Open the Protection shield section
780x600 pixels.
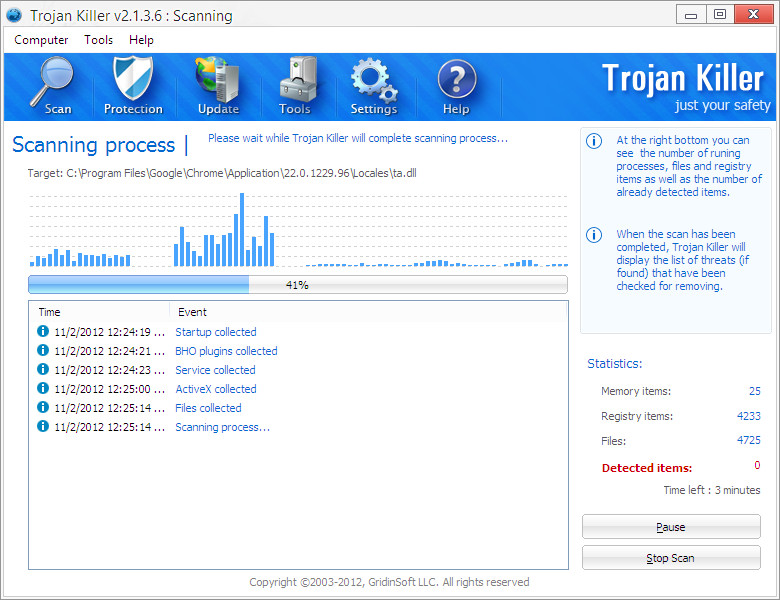(133, 87)
